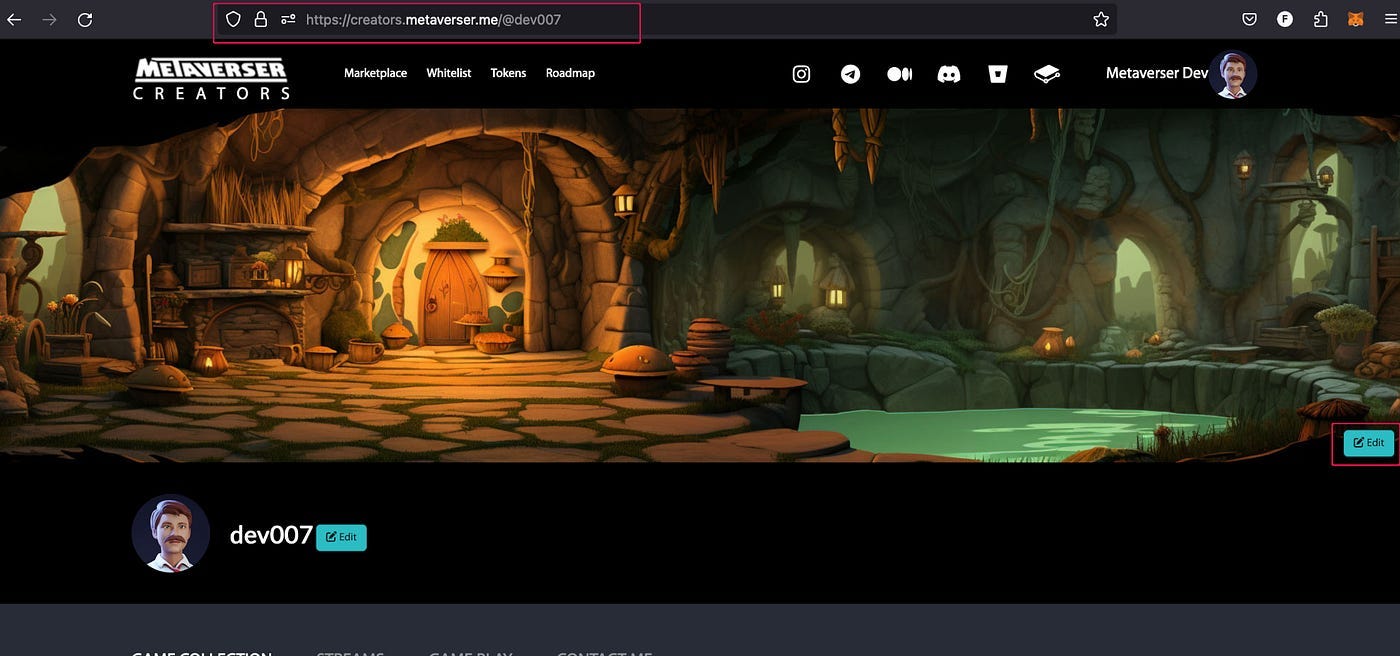Image resolution: width=1400 pixels, height=656 pixels.
Task: Edit the cover banner image
Action: coord(1368,443)
